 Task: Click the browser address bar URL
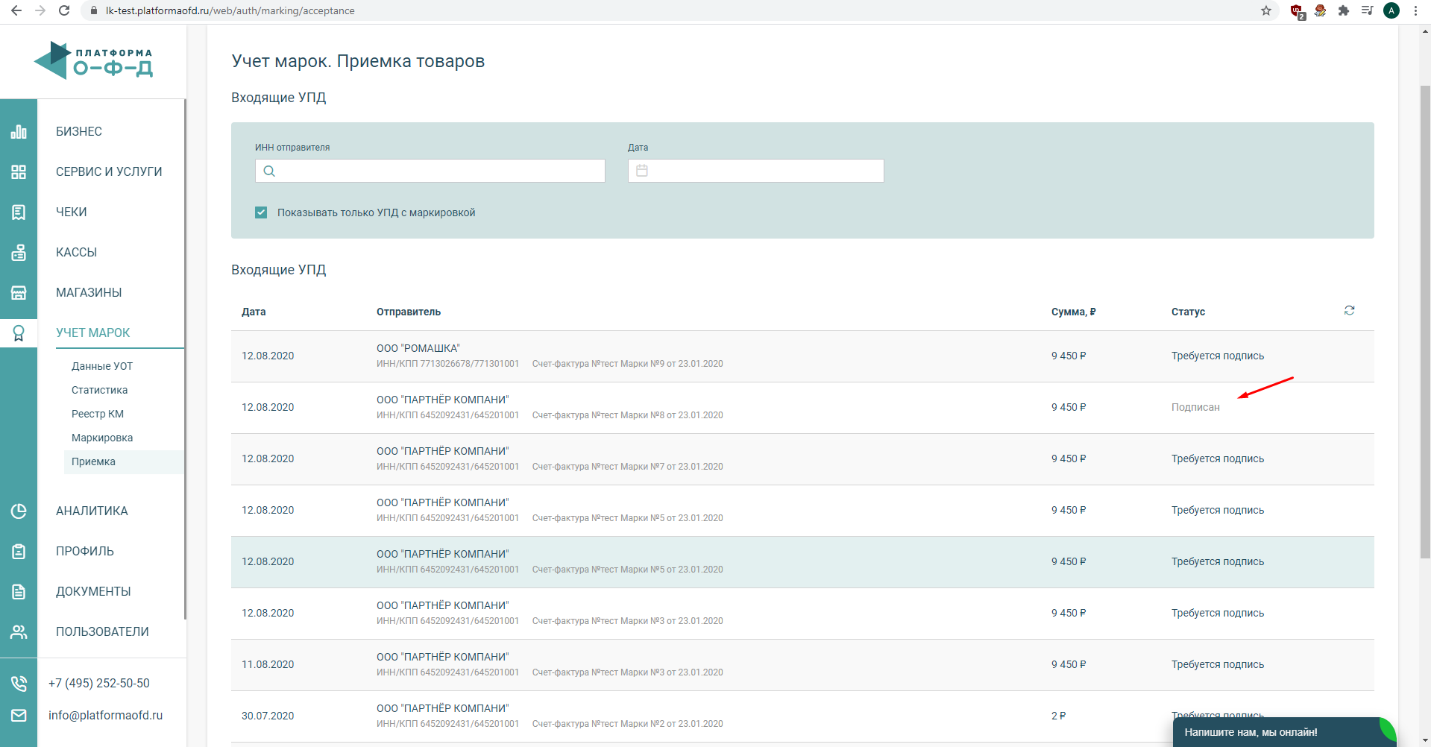pyautogui.click(x=229, y=11)
